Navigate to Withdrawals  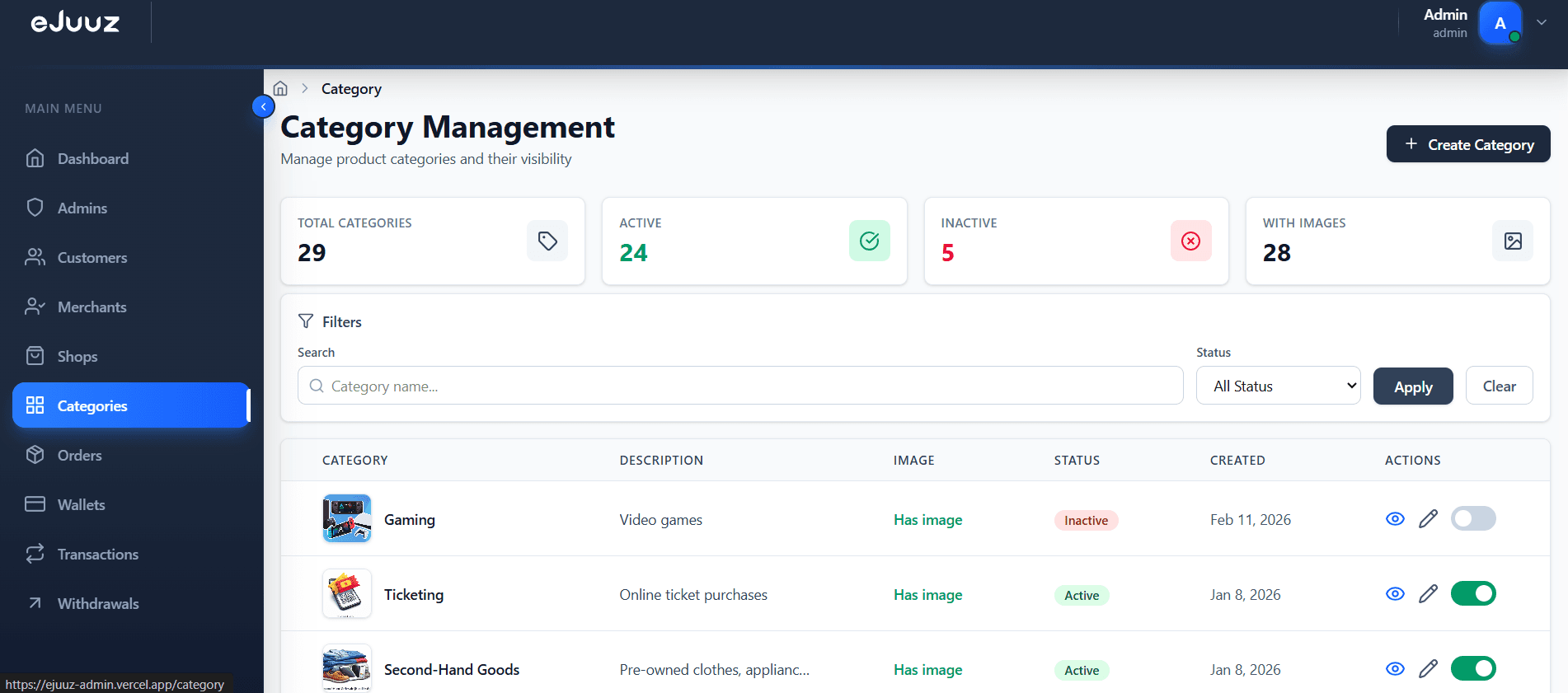(131, 603)
